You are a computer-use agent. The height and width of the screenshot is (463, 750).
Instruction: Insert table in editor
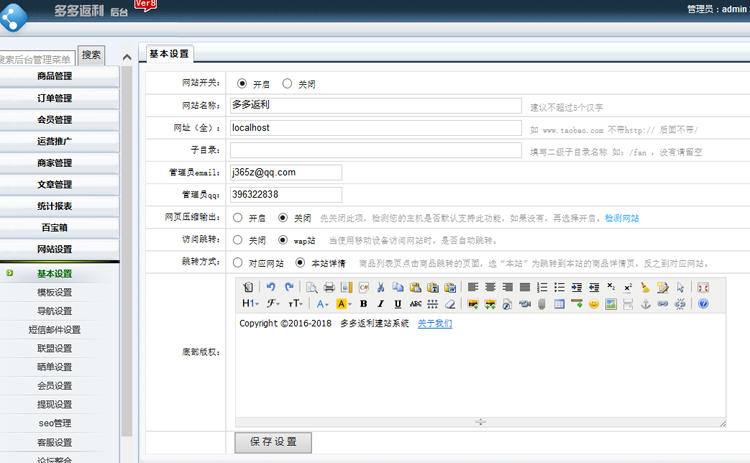point(559,304)
